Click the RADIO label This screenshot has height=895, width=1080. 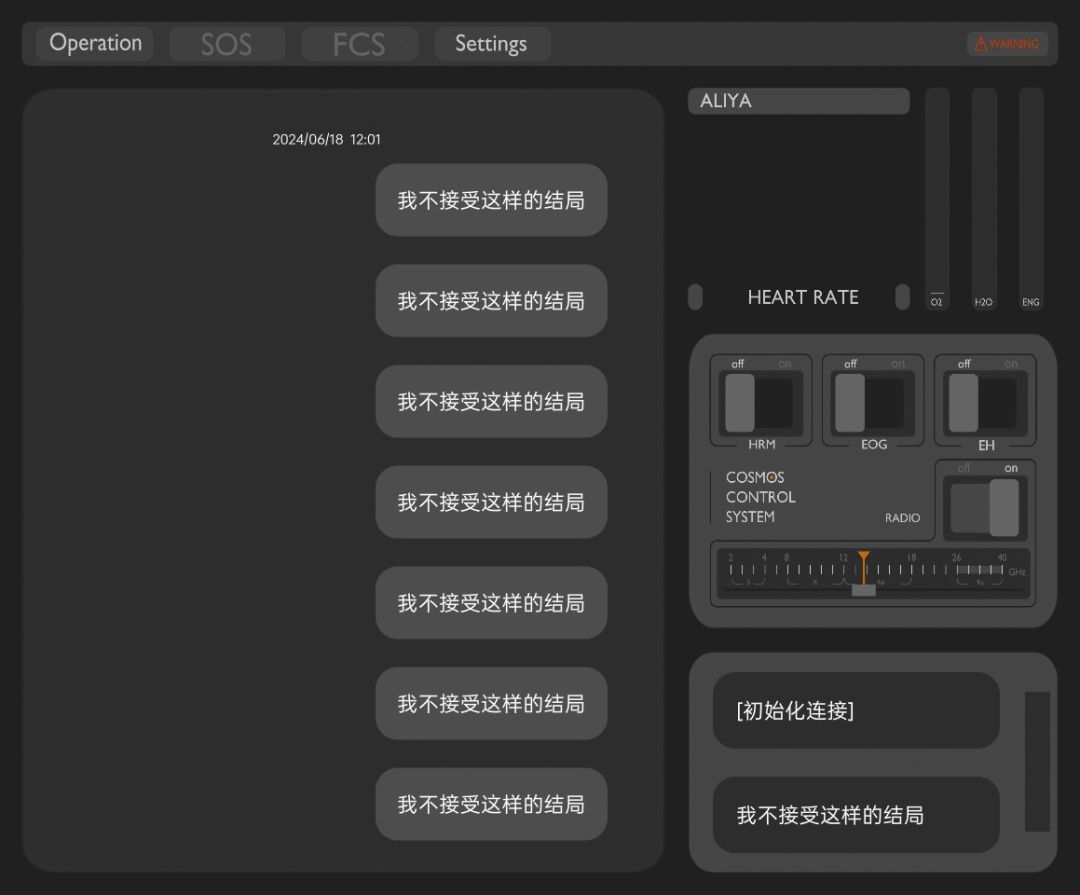[902, 518]
